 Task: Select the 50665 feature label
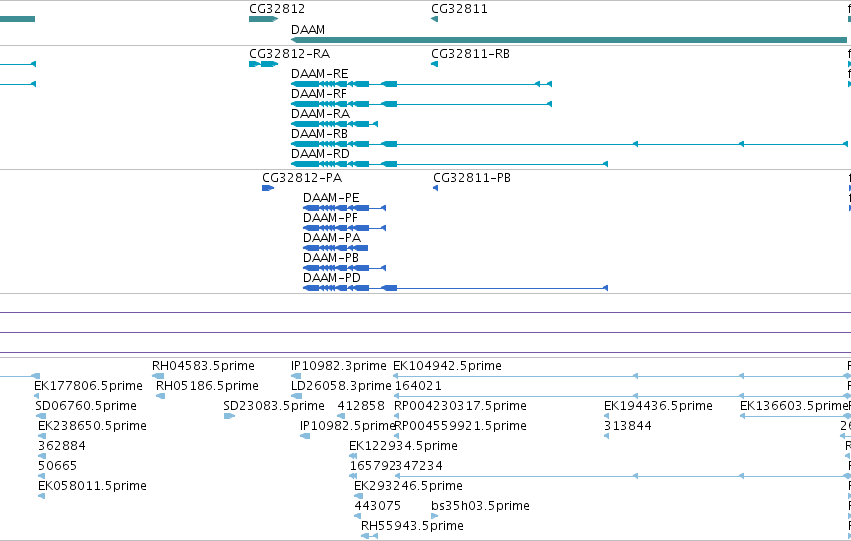(x=58, y=467)
